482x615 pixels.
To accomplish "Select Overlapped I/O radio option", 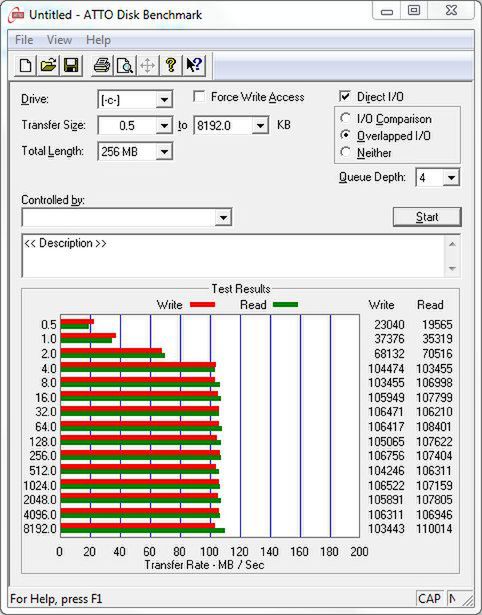I will tap(346, 135).
